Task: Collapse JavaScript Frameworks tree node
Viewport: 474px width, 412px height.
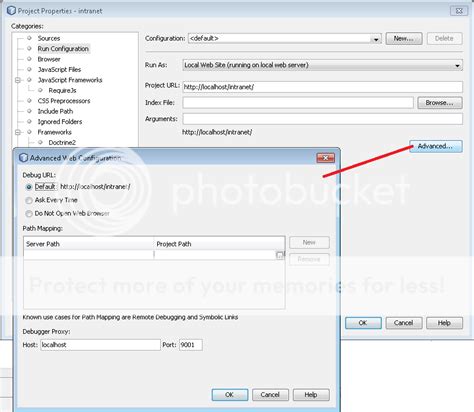Action: [x=18, y=80]
